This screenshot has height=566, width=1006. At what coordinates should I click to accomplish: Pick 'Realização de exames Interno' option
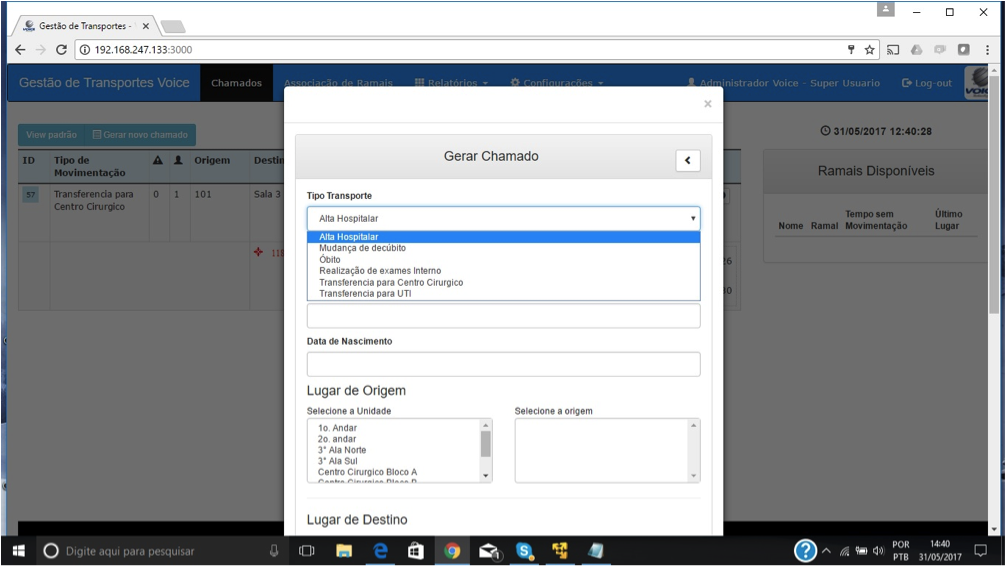click(380, 271)
